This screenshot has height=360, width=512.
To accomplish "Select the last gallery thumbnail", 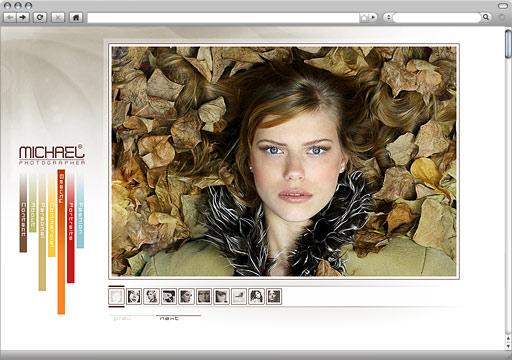I will (x=274, y=296).
